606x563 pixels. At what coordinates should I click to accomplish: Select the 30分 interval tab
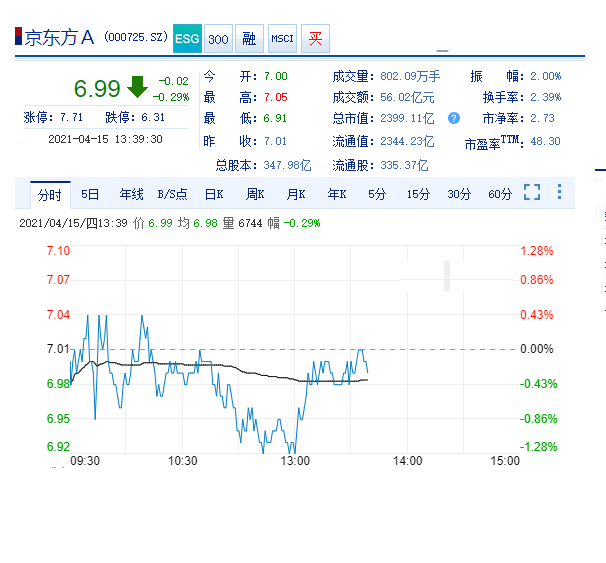coord(459,194)
